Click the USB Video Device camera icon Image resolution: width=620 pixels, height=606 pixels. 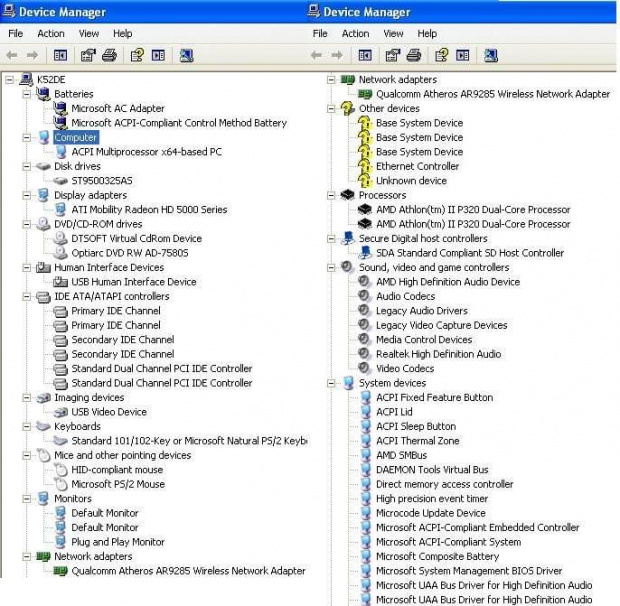(60, 412)
